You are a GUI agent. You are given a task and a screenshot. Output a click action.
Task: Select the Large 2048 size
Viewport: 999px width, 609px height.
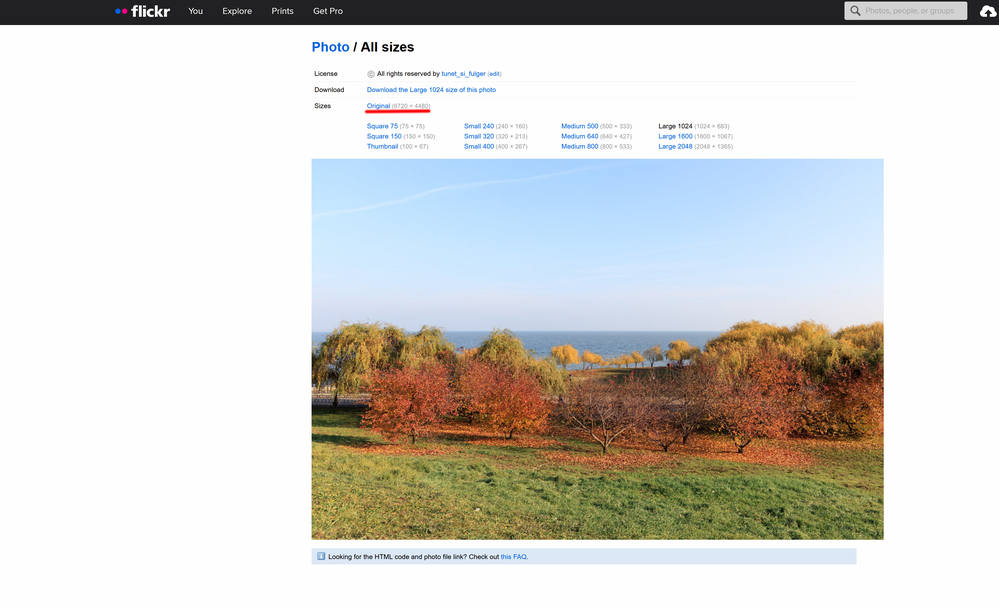pyautogui.click(x=675, y=146)
